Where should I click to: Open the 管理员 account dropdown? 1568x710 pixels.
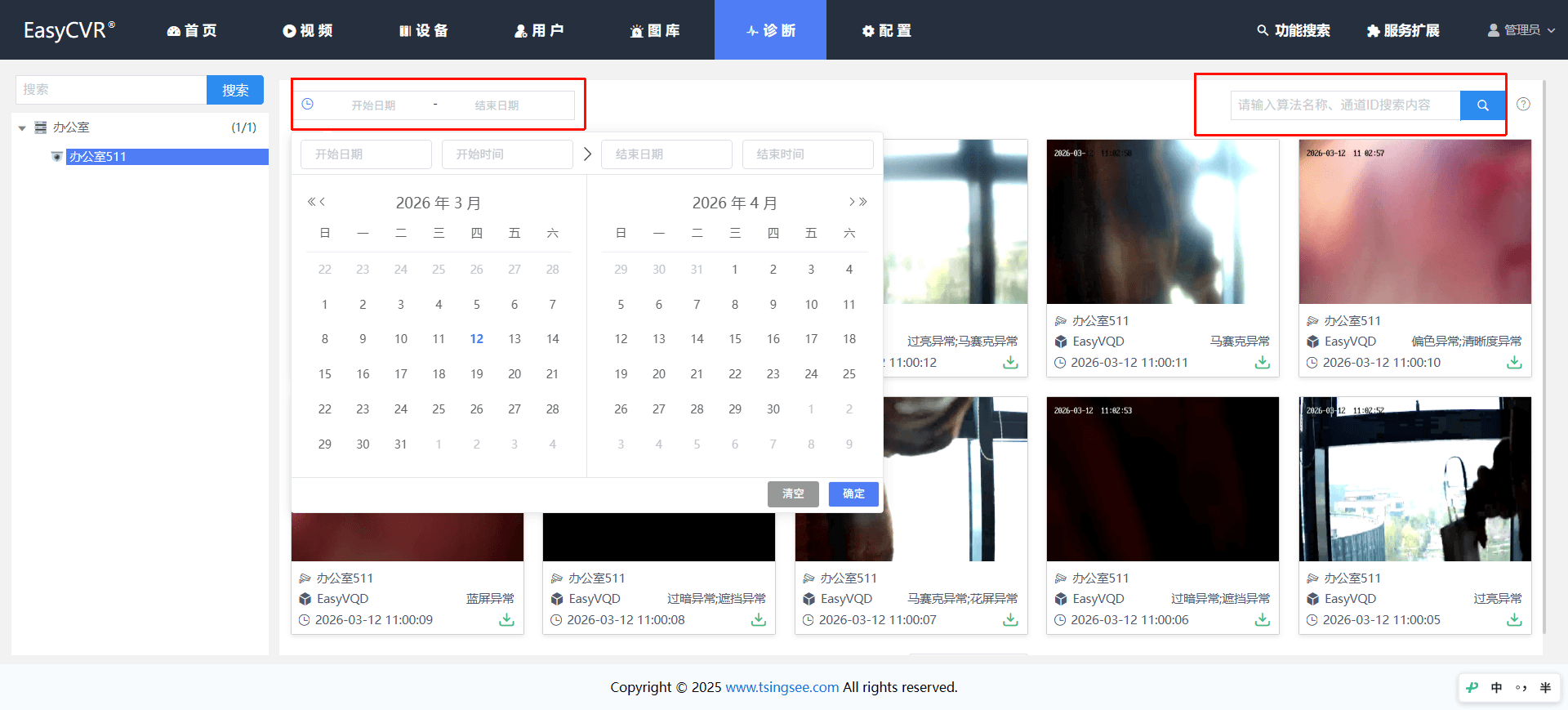click(x=1521, y=30)
